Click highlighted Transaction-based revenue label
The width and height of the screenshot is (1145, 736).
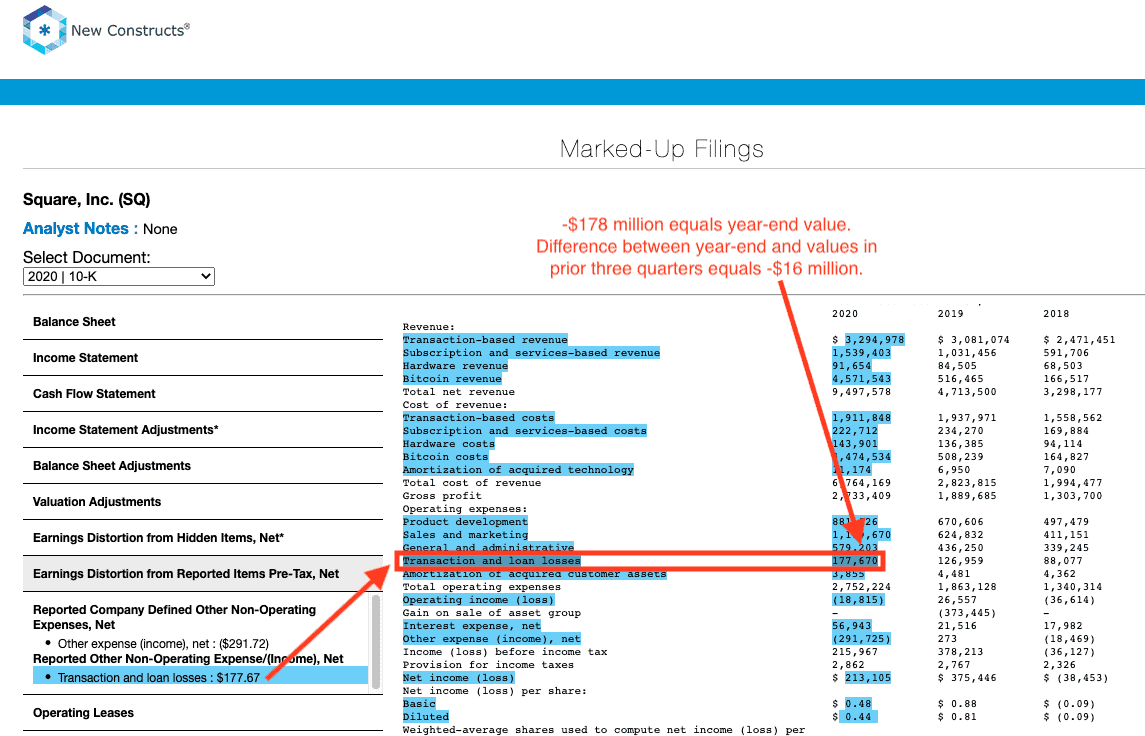[485, 340]
